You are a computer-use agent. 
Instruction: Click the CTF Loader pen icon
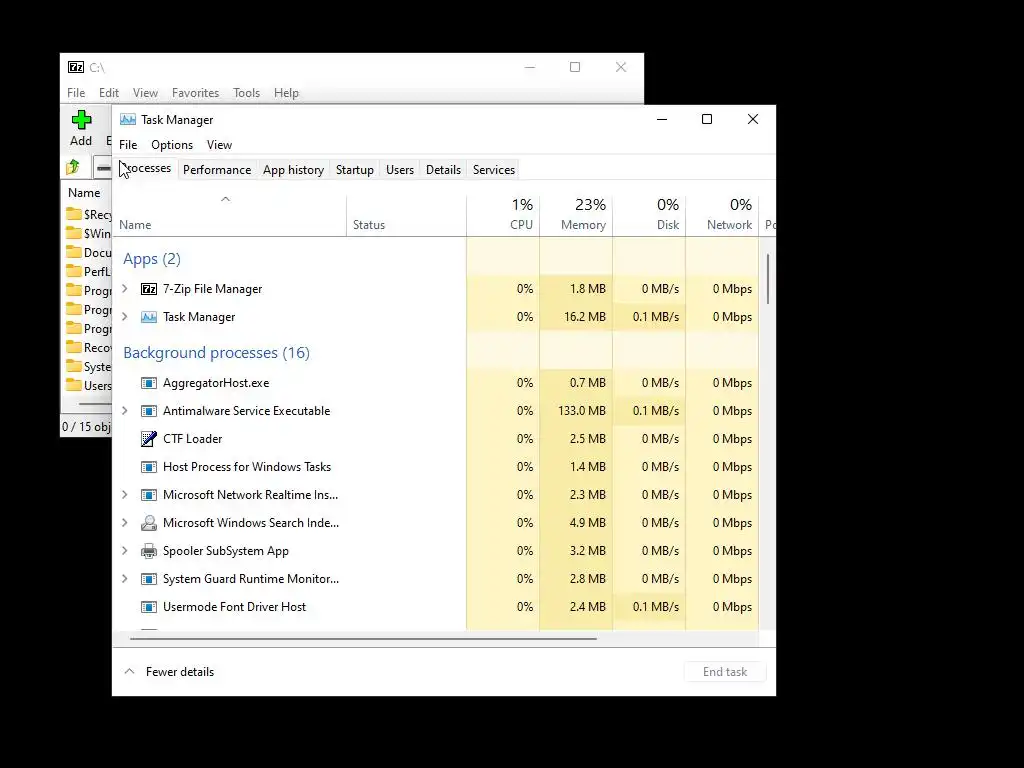point(149,439)
